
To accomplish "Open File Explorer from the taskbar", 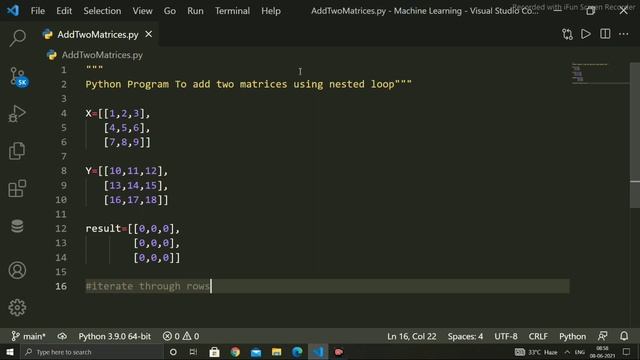I will point(276,352).
